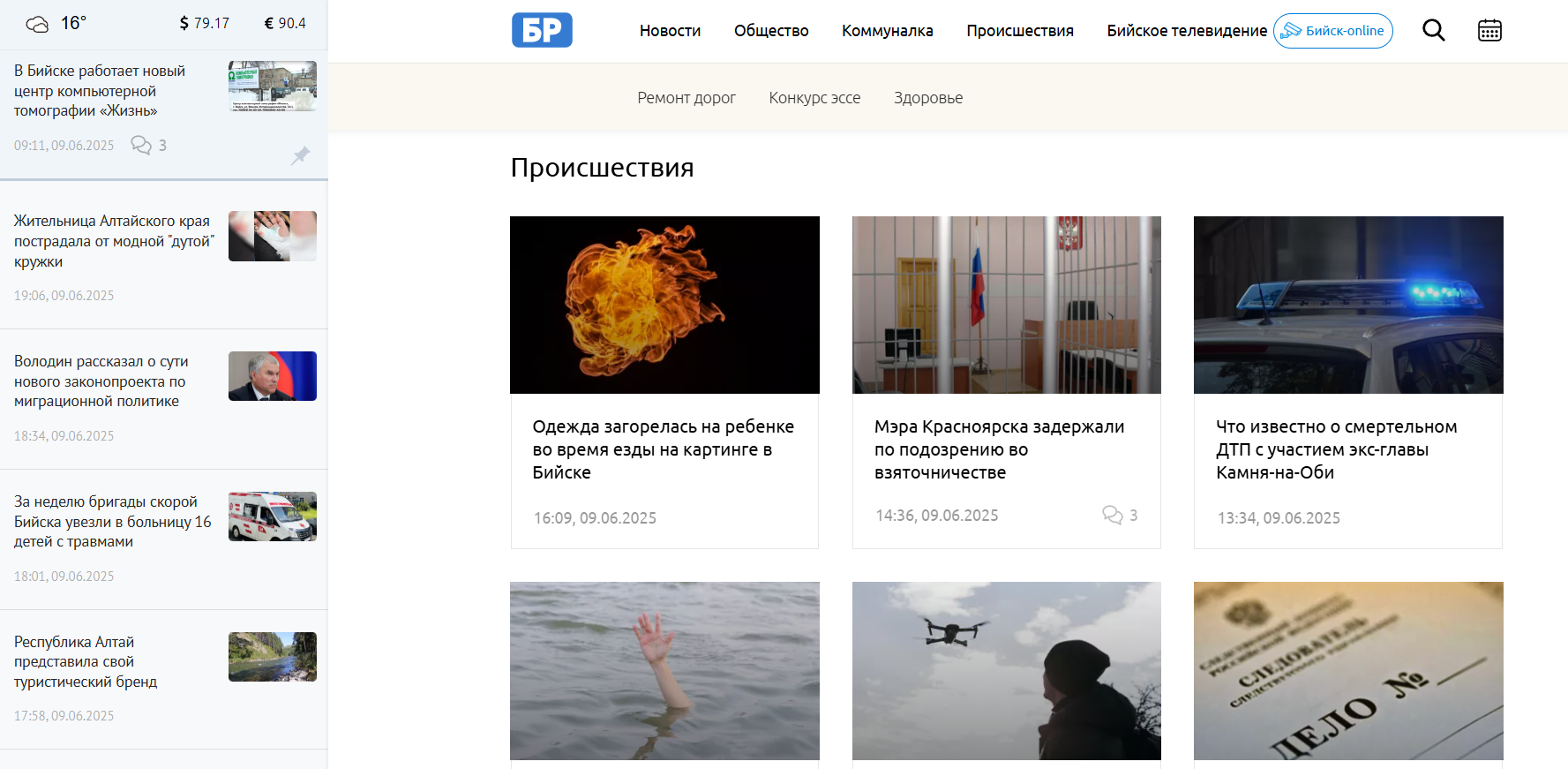Open Володин migration policy sidebar news
Viewport: 1568px width, 769px height.
click(x=101, y=381)
